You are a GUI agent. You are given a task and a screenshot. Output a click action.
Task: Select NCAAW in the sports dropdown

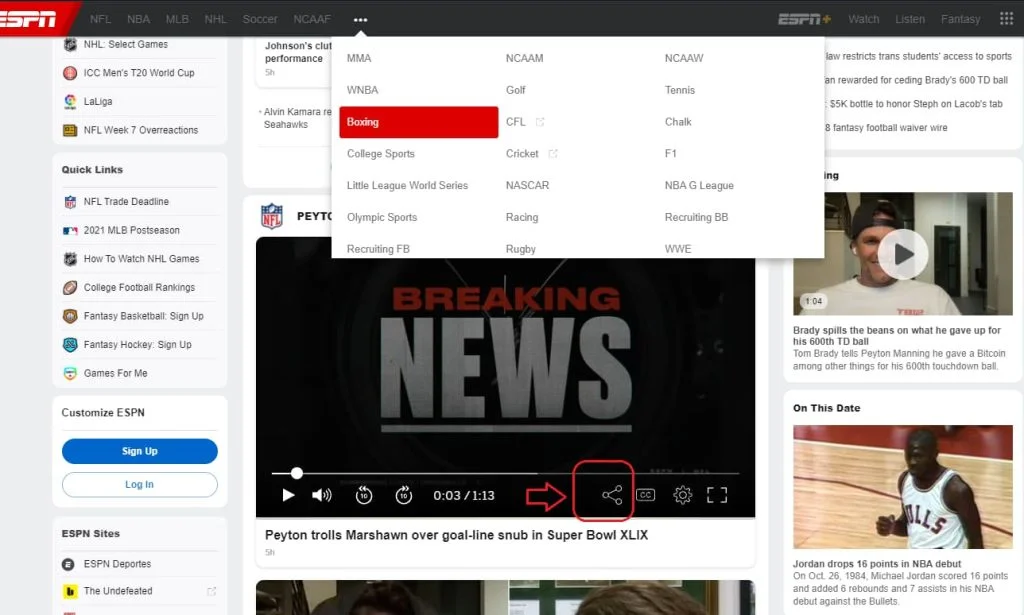(684, 58)
